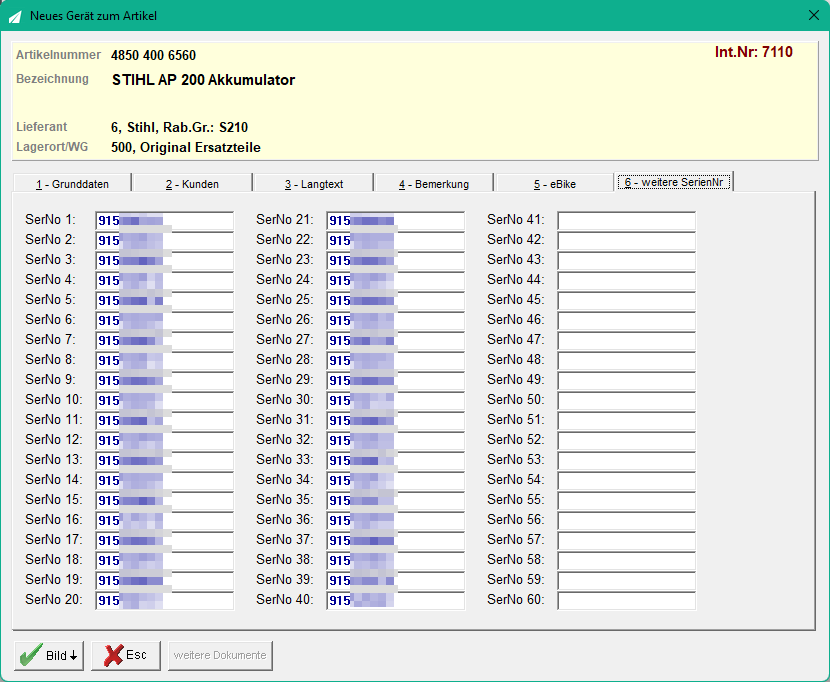Focus the SerNo 30 serial field
Image resolution: width=830 pixels, height=682 pixels.
tap(395, 401)
